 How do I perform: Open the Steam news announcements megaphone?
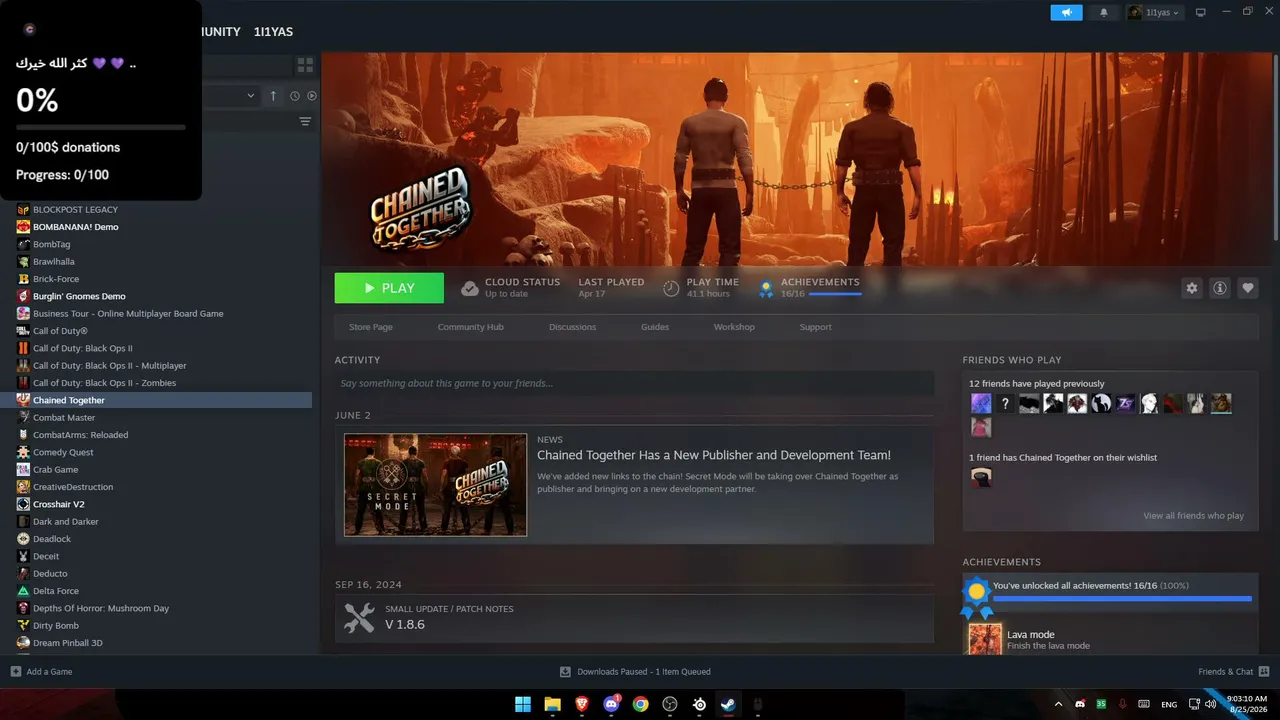point(1066,13)
